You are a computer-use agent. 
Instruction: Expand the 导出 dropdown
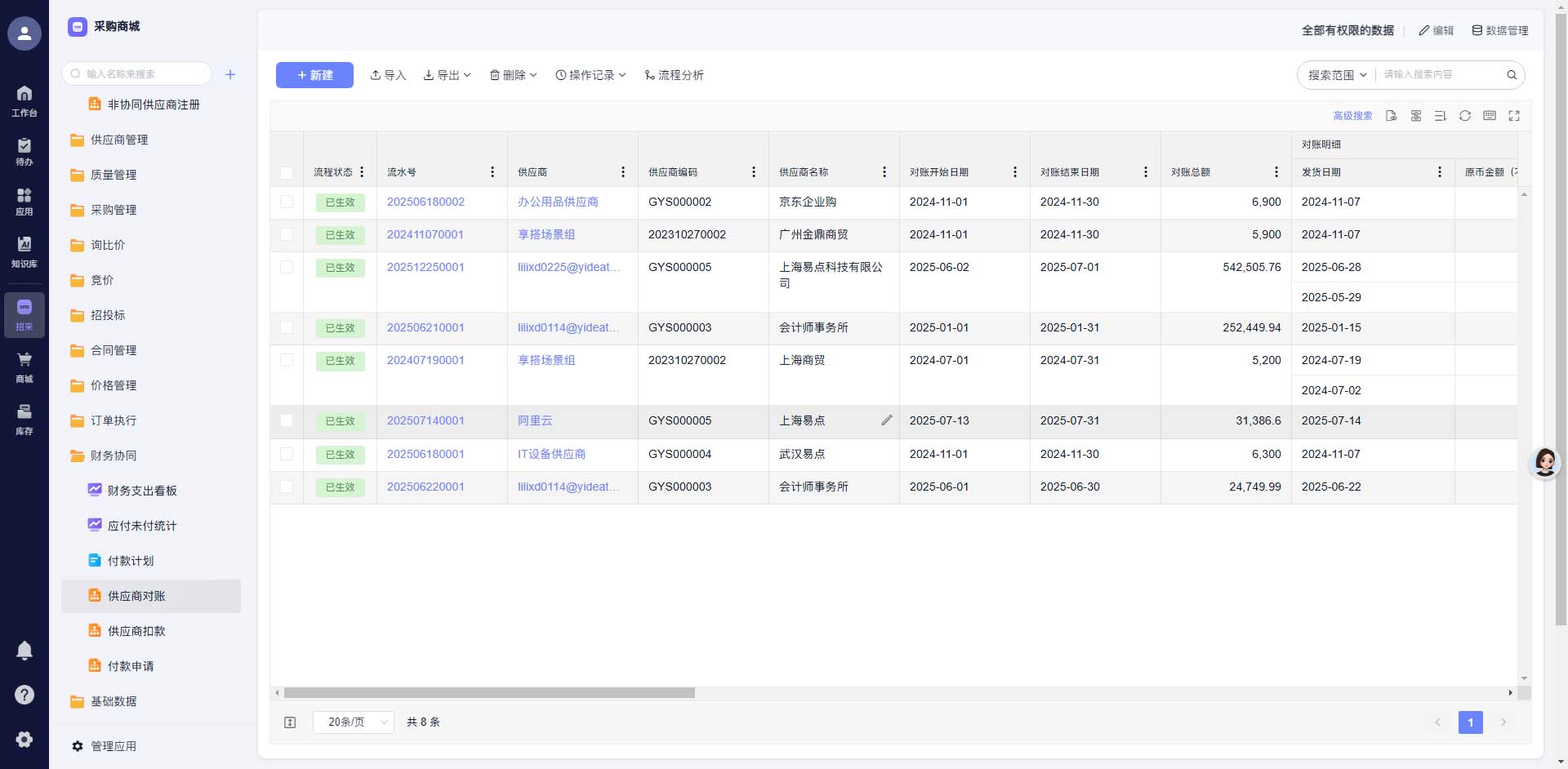pos(448,75)
